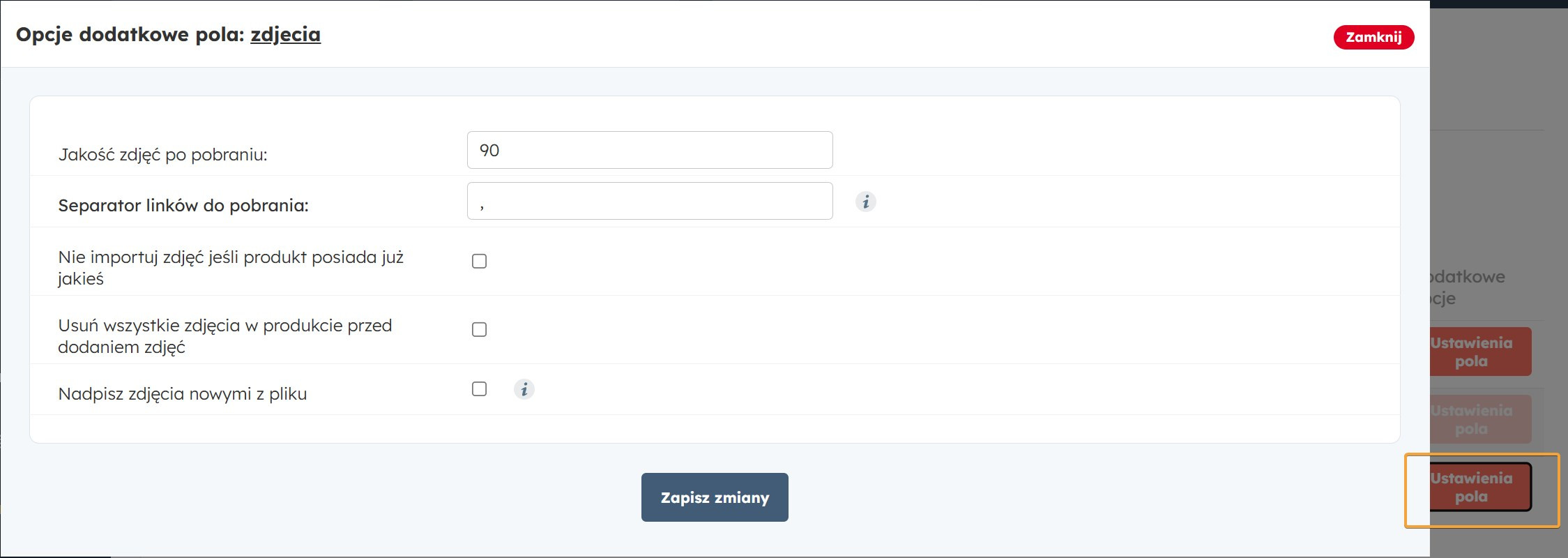
Task: Click the faded 'Ustawienia pola' button
Action: [x=1480, y=420]
